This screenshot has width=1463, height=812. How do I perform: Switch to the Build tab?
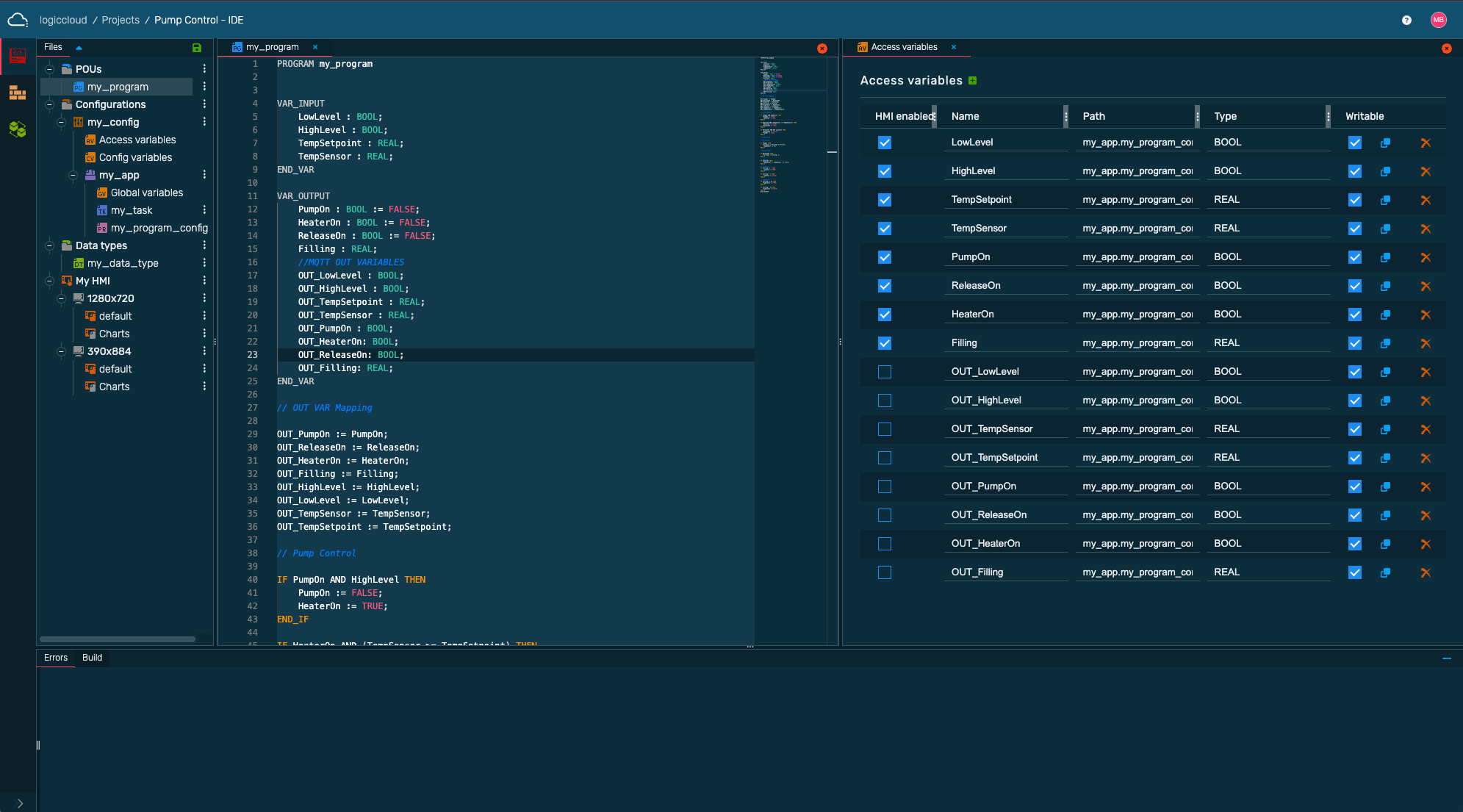(x=92, y=658)
